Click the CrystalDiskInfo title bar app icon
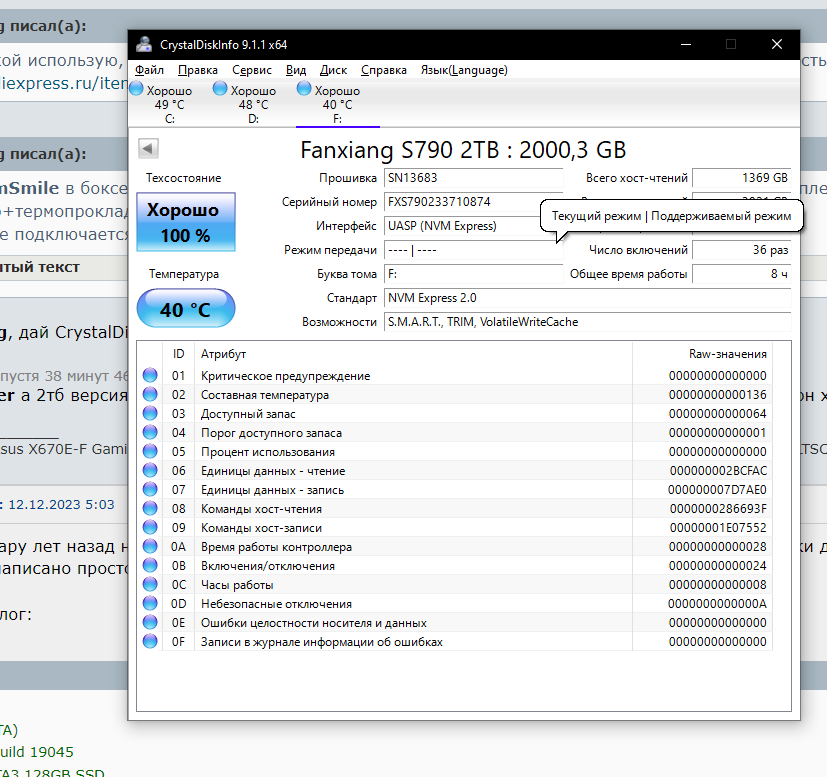The width and height of the screenshot is (827, 777). (x=144, y=45)
